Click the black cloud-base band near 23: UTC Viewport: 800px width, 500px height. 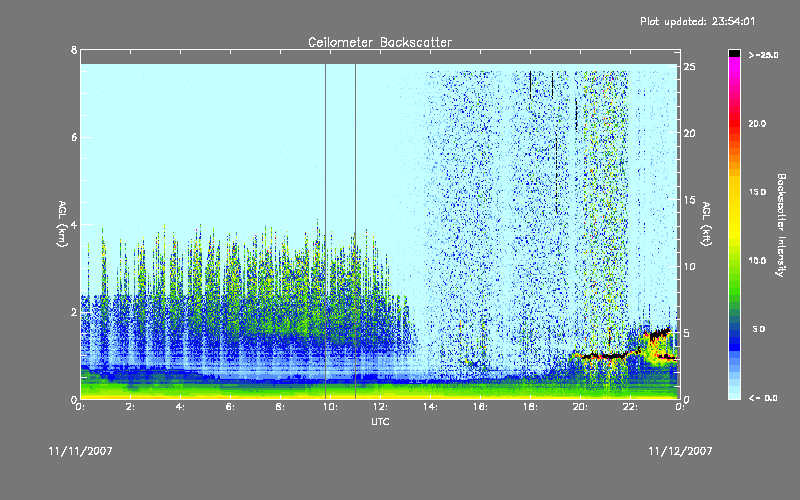coord(660,334)
